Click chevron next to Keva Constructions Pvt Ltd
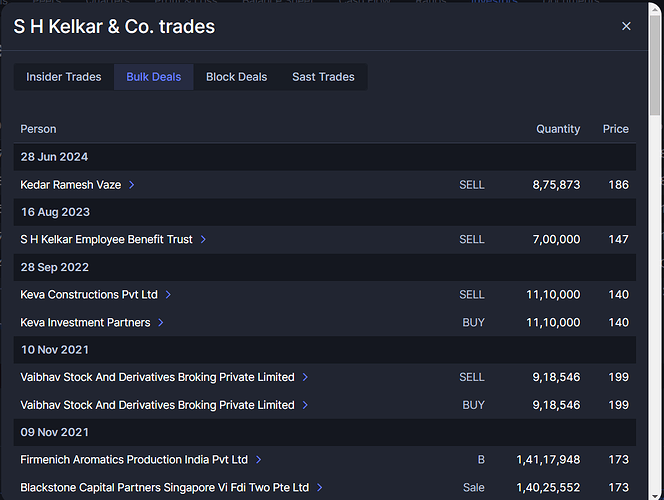The image size is (664, 500). coord(169,295)
